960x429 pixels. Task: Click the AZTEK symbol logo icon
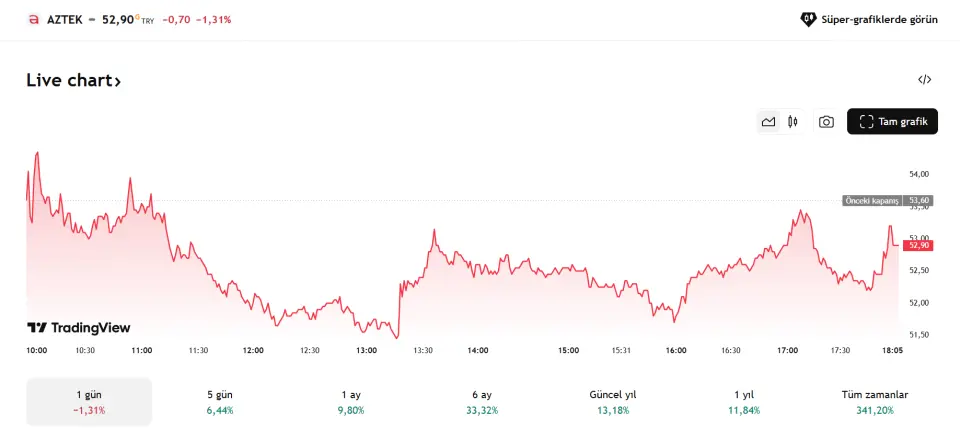(33, 19)
